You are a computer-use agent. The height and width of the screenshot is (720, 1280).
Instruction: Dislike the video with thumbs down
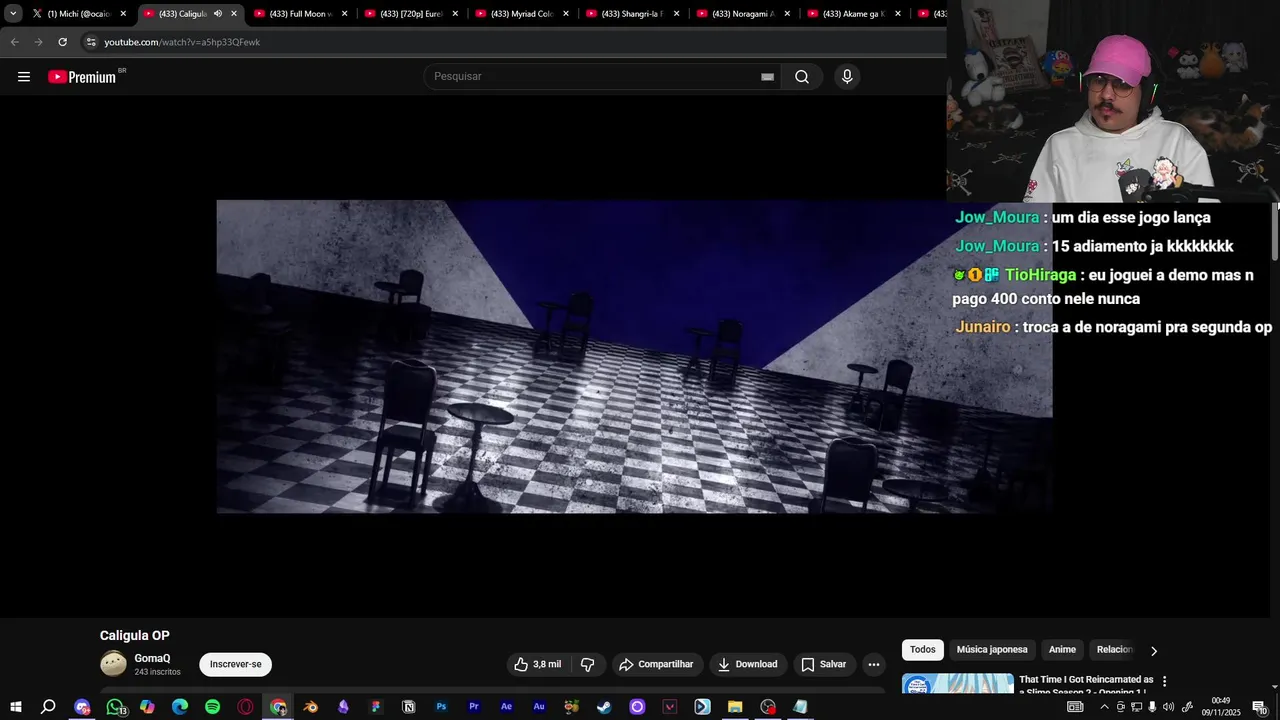[588, 664]
